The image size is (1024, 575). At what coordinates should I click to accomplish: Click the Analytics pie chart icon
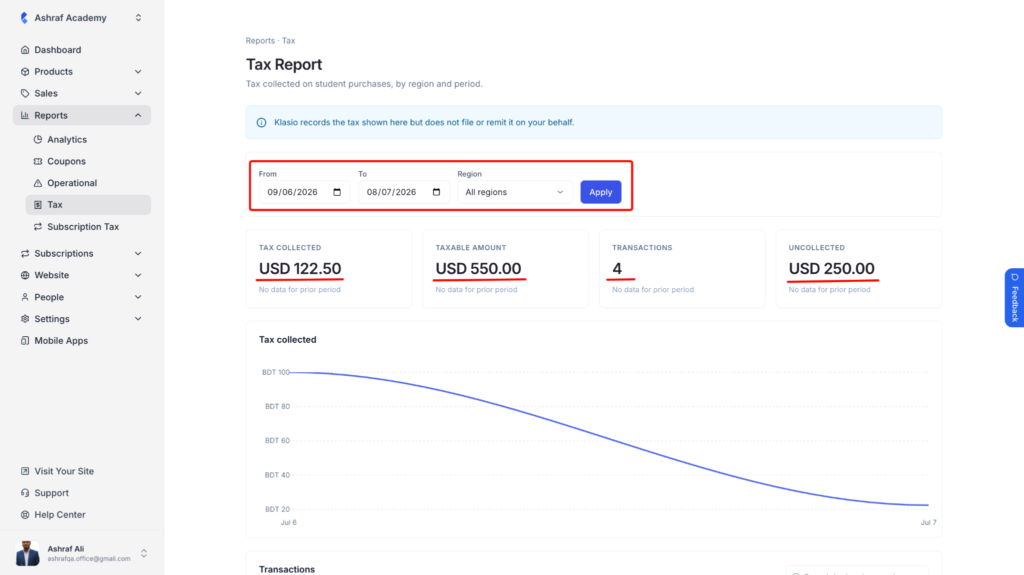pyautogui.click(x=38, y=139)
